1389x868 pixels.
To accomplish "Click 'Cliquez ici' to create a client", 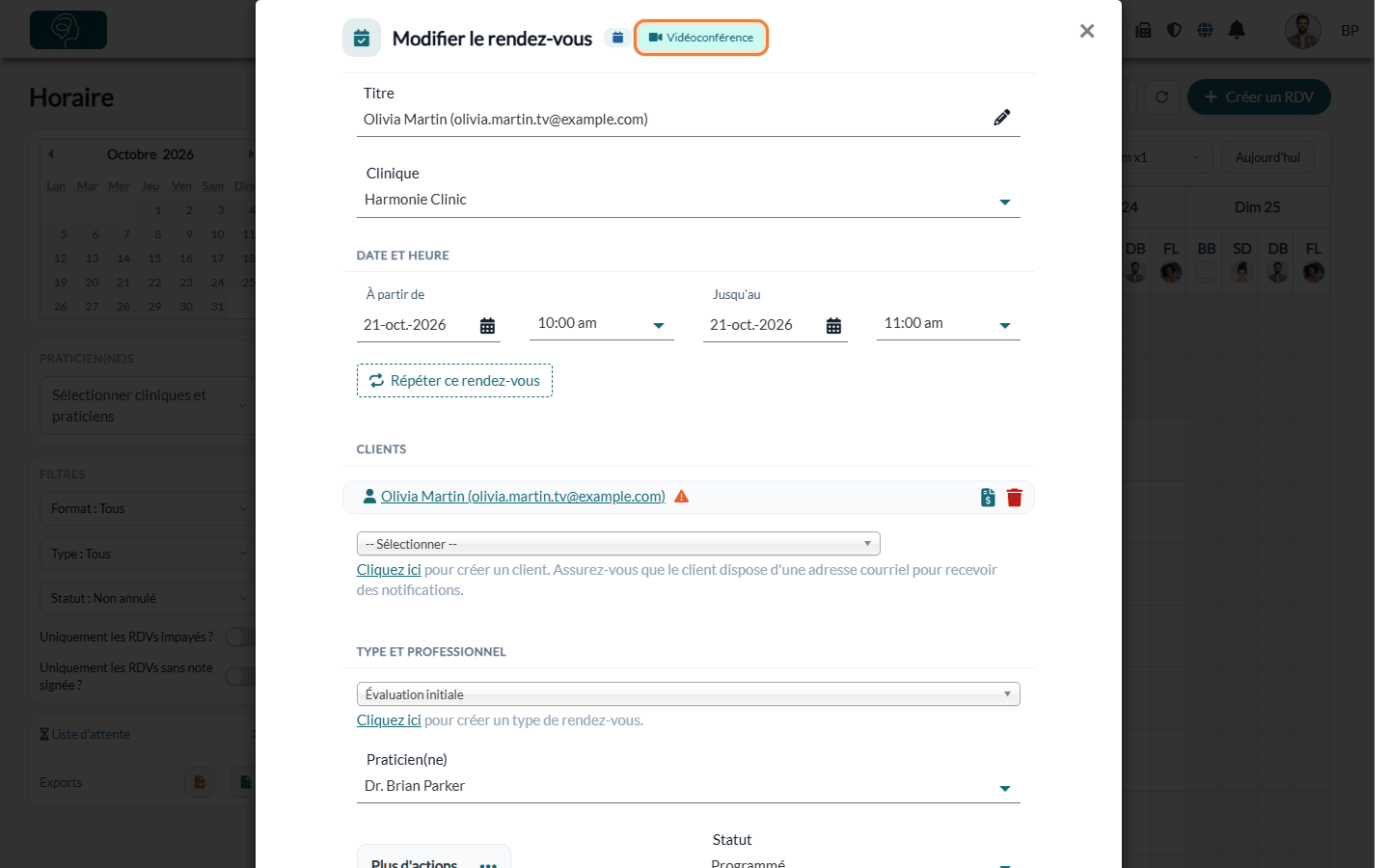I will coord(389,570).
